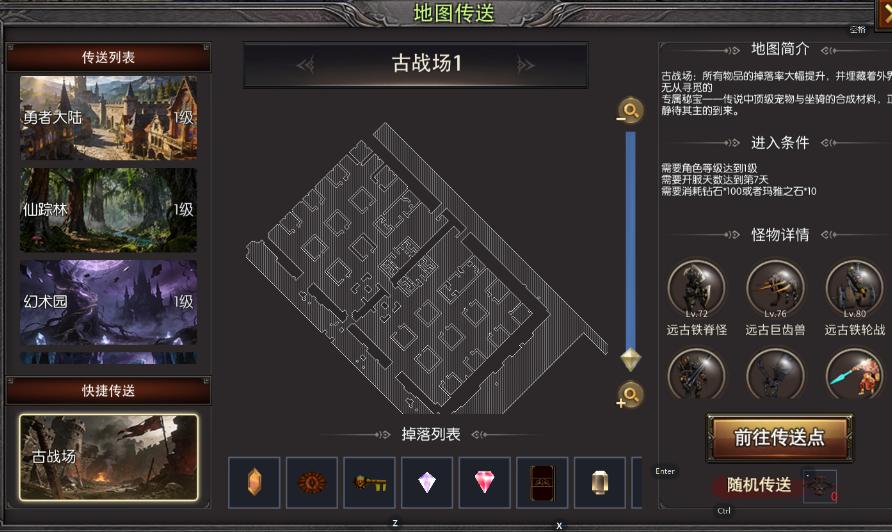Select the purple diamond drop item
The height and width of the screenshot is (532, 892).
click(x=427, y=482)
